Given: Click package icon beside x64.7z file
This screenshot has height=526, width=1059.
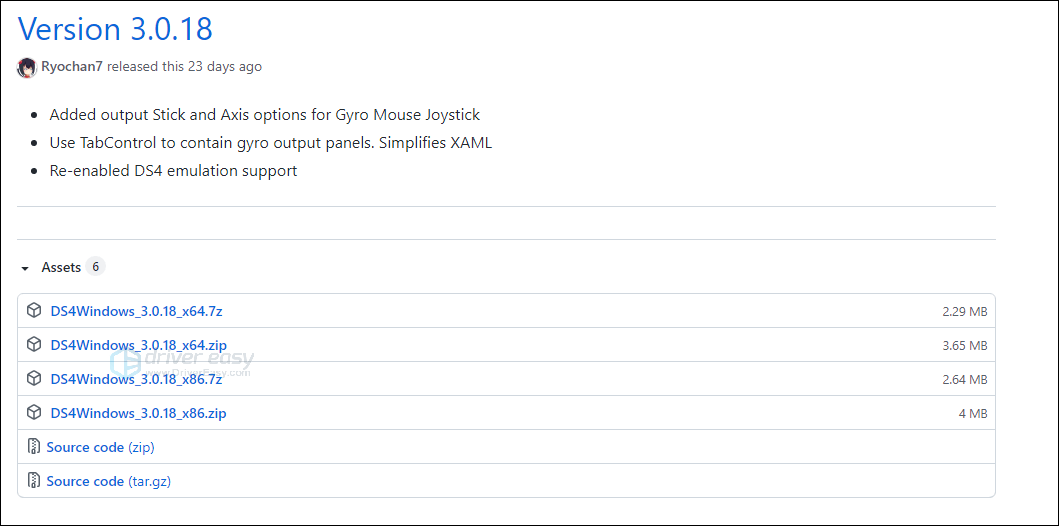Looking at the screenshot, I should pyautogui.click(x=34, y=311).
